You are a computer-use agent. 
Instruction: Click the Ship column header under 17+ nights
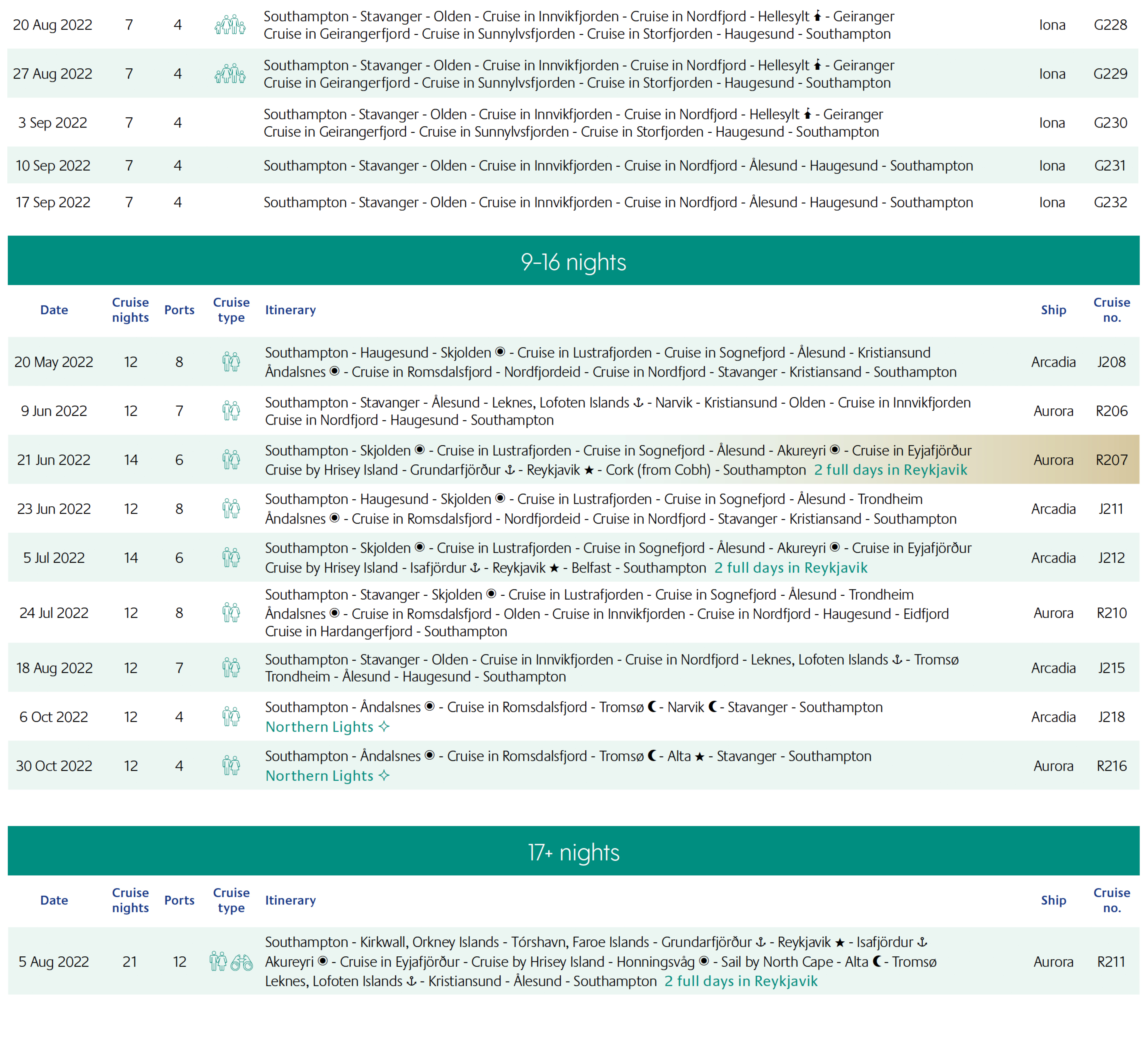[x=1053, y=900]
